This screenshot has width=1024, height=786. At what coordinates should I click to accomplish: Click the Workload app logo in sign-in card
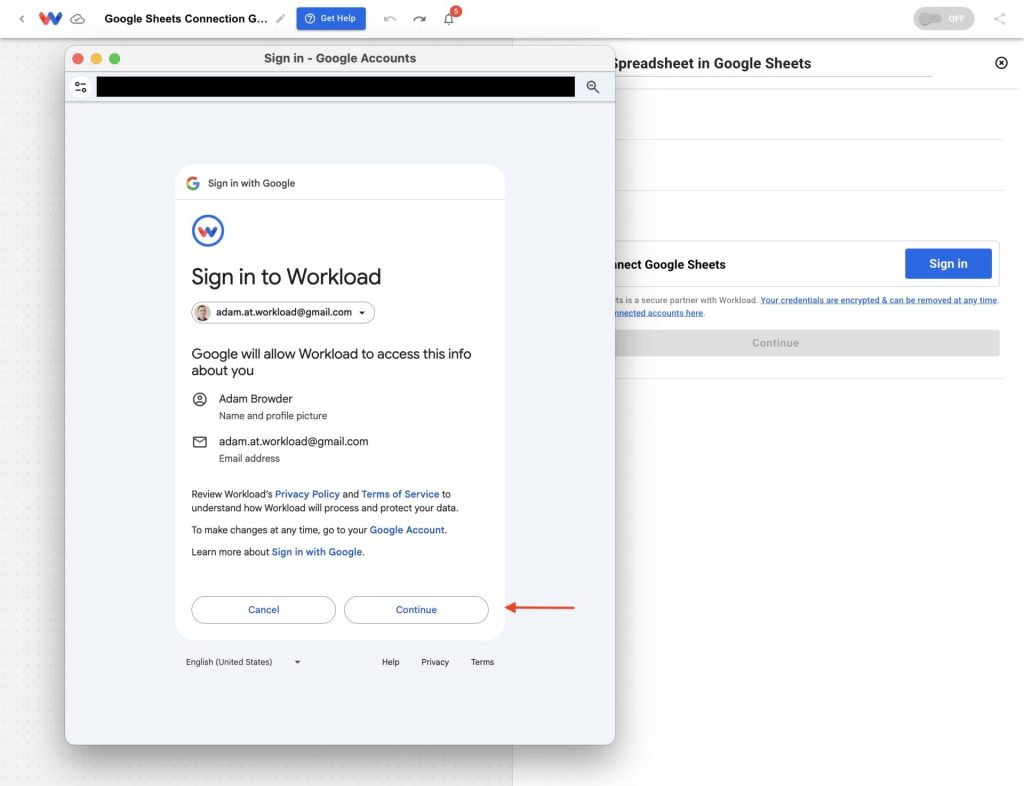tap(208, 230)
